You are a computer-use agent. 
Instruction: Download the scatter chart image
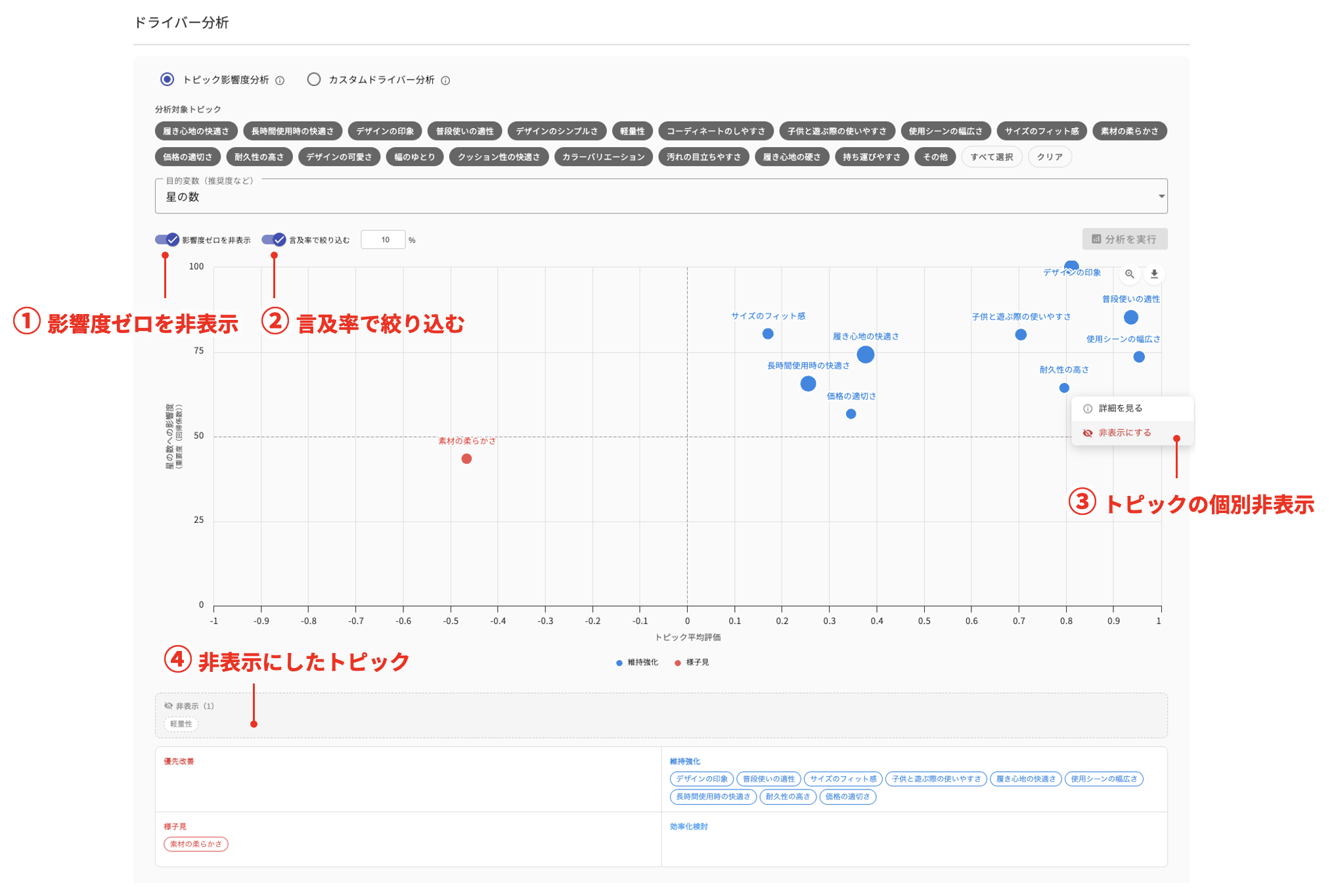coord(1154,274)
